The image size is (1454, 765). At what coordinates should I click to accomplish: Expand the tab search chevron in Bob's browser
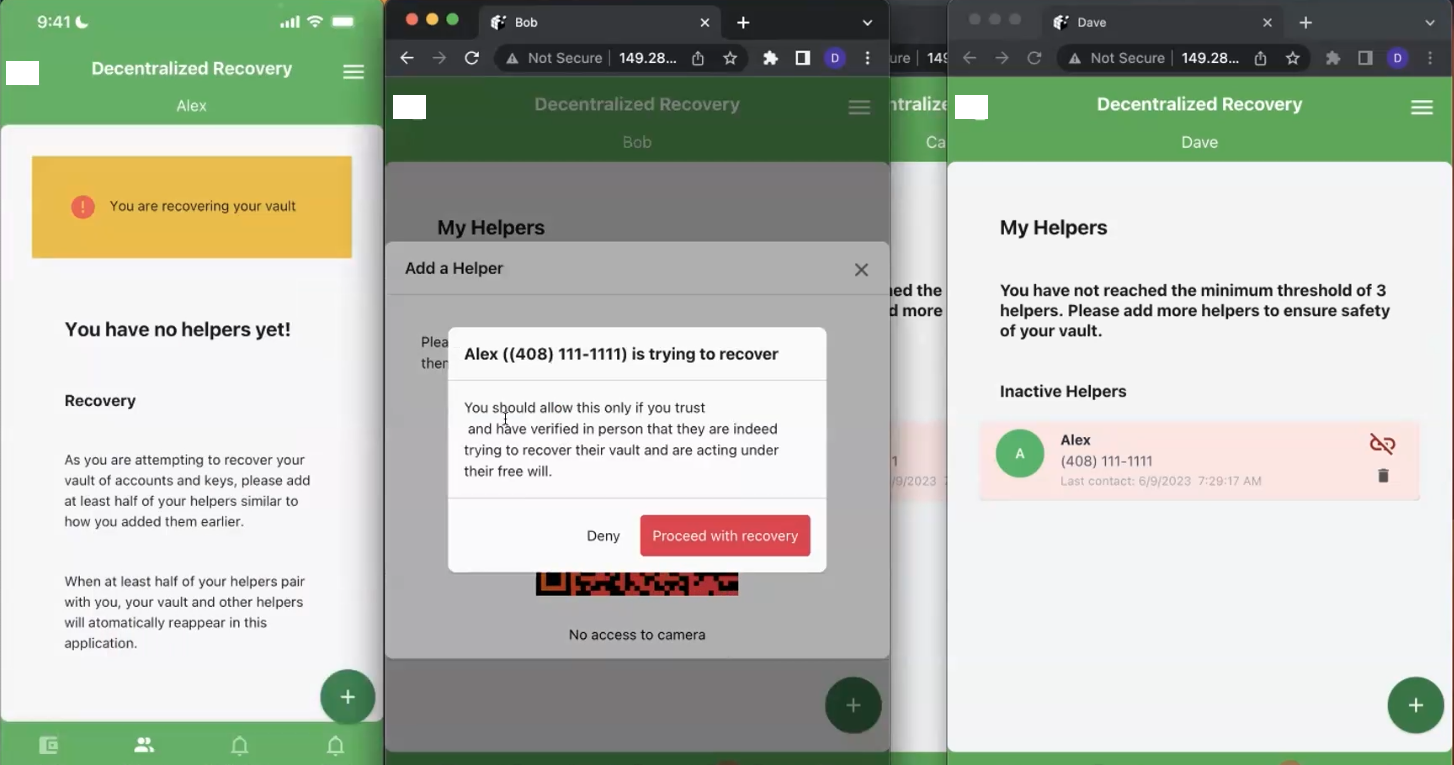pyautogui.click(x=867, y=22)
